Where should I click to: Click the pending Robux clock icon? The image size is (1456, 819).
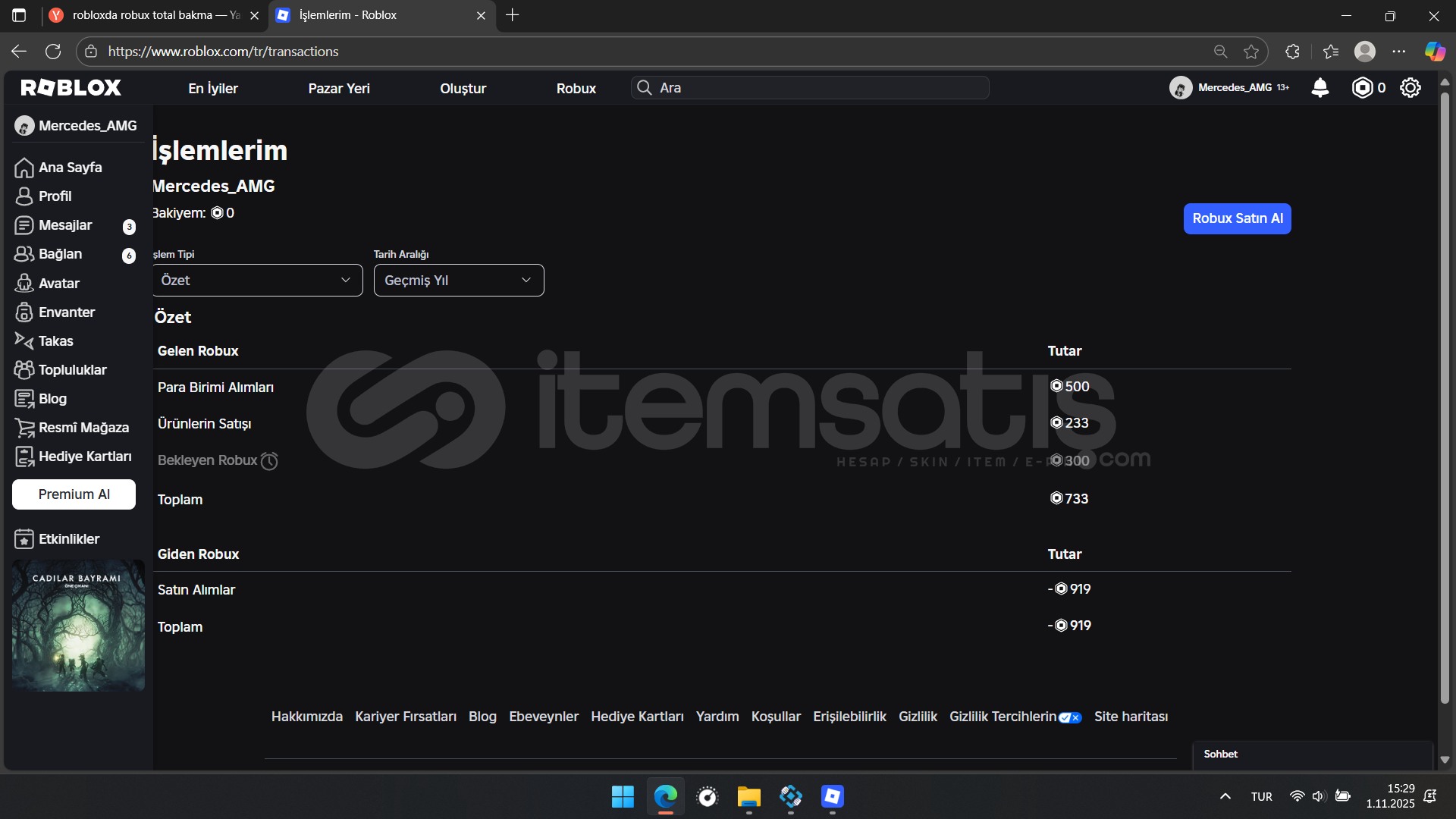pos(269,461)
